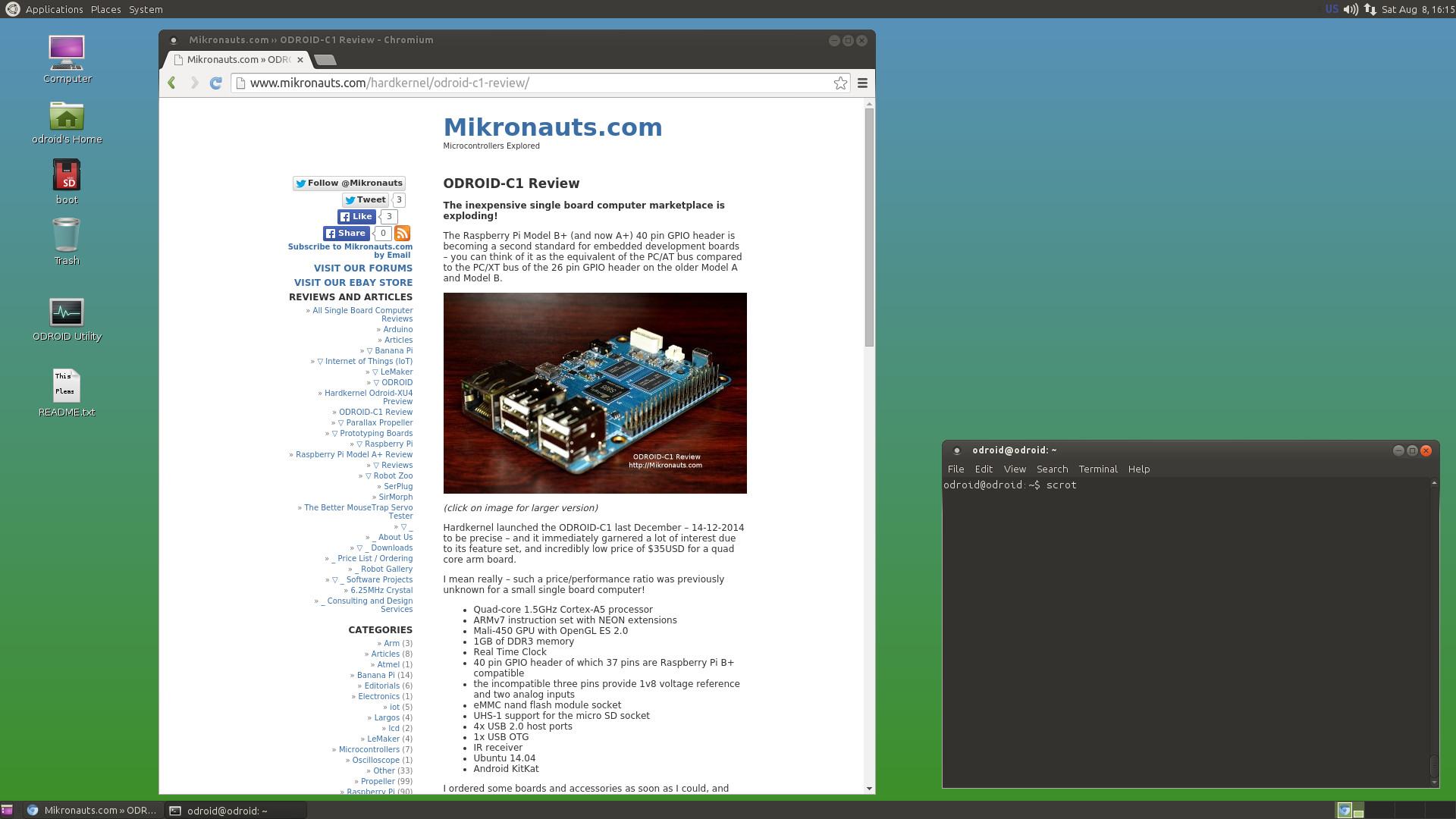
Task: Open the Chromium hamburger menu
Action: point(862,83)
